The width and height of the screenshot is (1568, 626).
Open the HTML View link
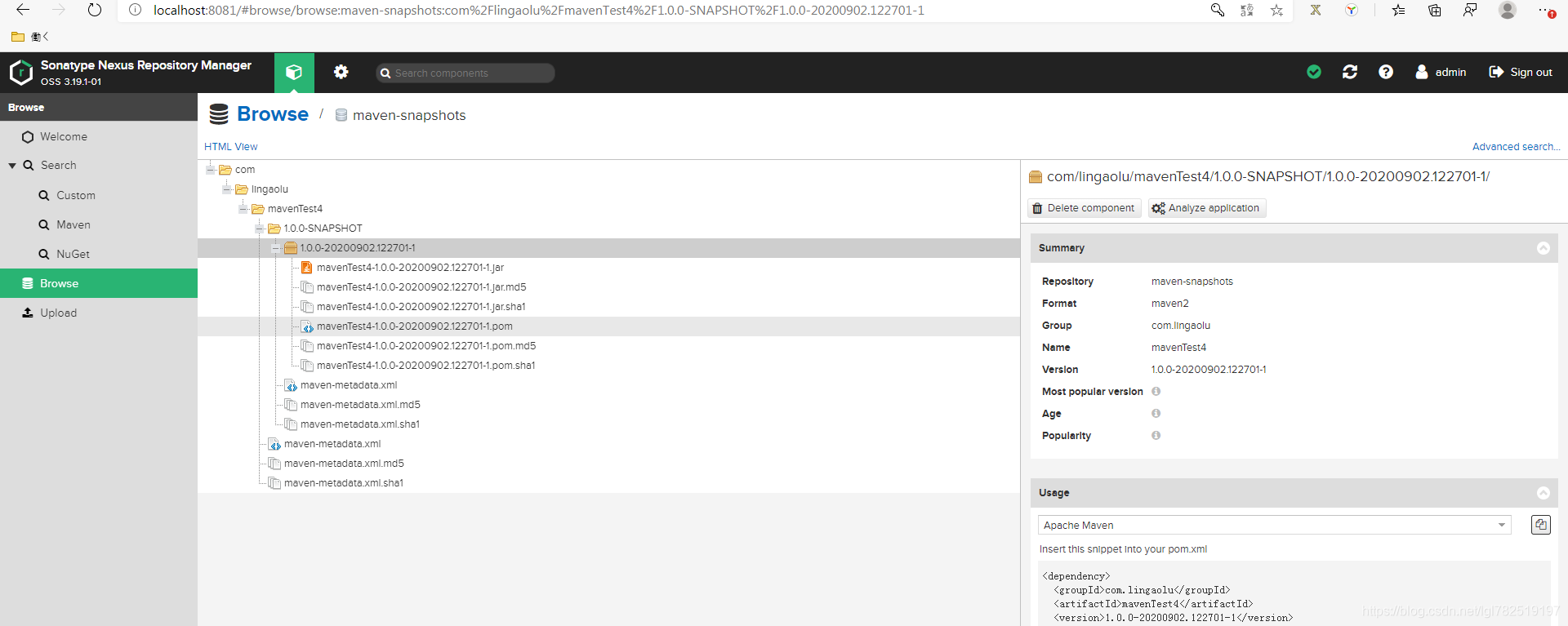tap(230, 147)
